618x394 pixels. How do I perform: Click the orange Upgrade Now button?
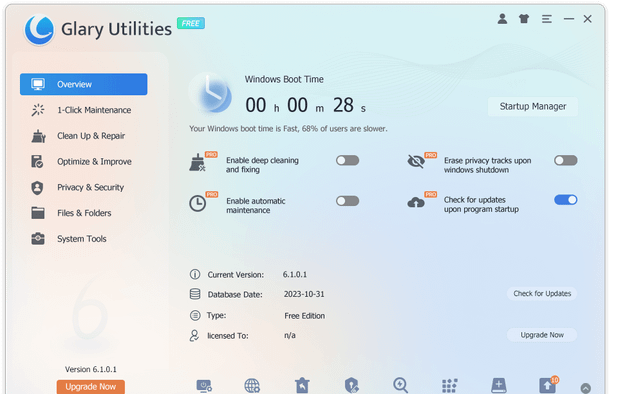pyautogui.click(x=91, y=387)
